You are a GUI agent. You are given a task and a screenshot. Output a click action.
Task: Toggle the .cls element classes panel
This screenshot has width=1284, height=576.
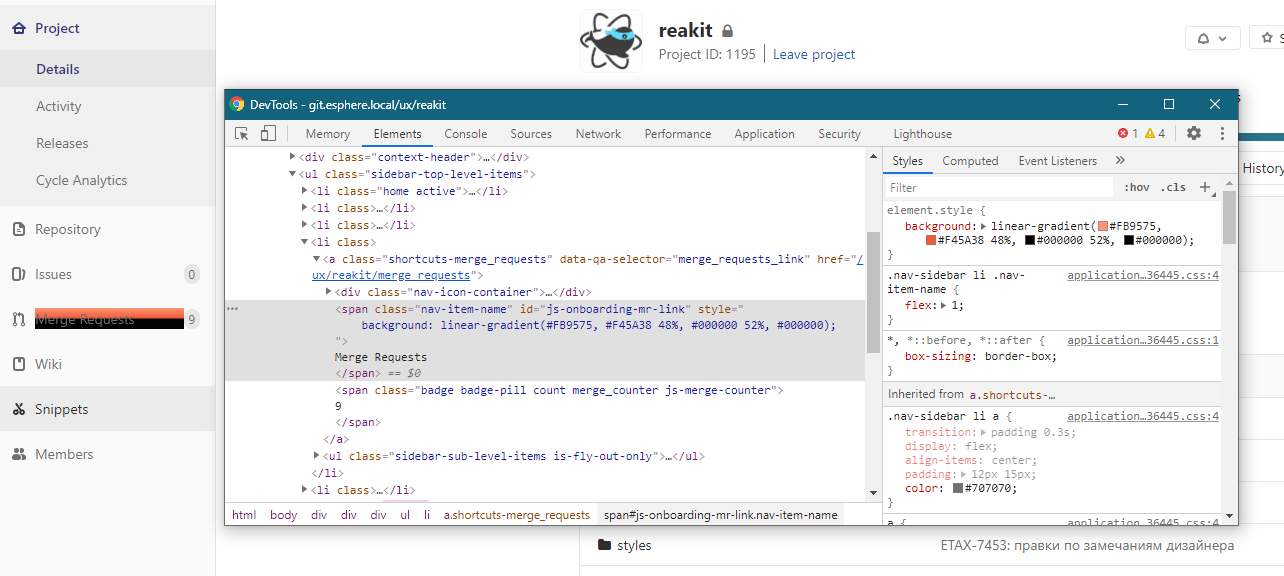(1173, 187)
